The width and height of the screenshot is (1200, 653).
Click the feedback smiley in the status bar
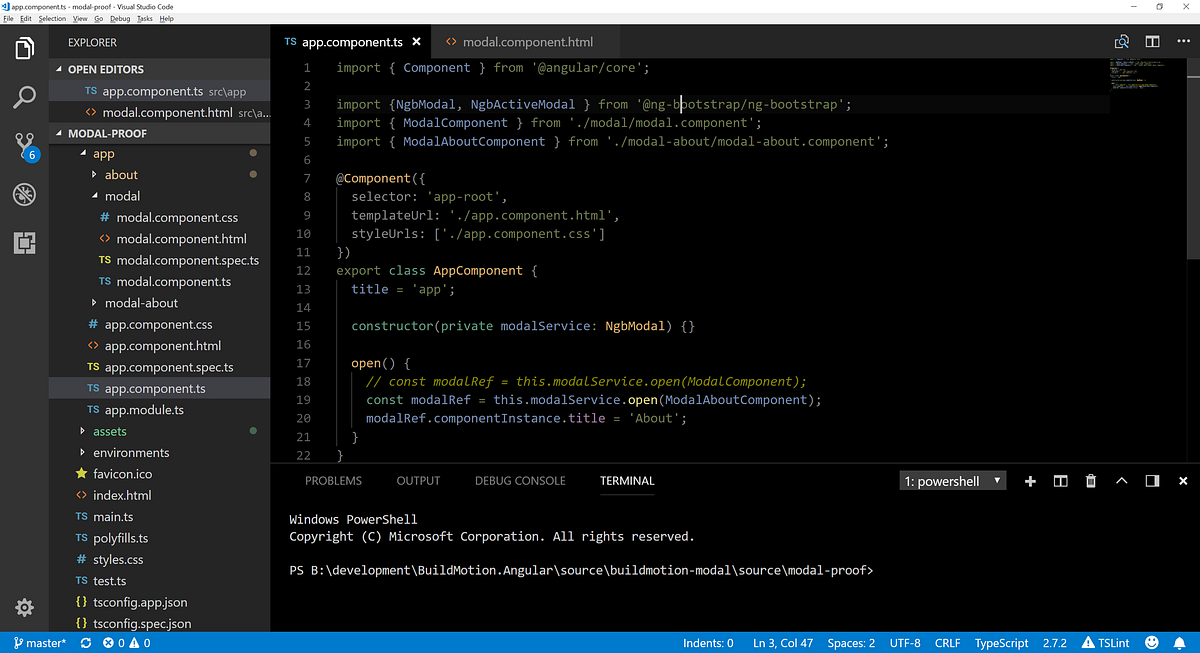pyautogui.click(x=1152, y=642)
